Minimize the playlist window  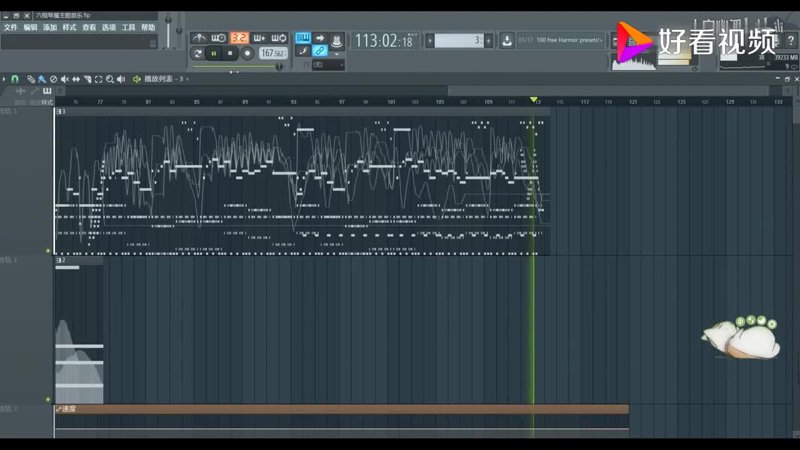(778, 79)
